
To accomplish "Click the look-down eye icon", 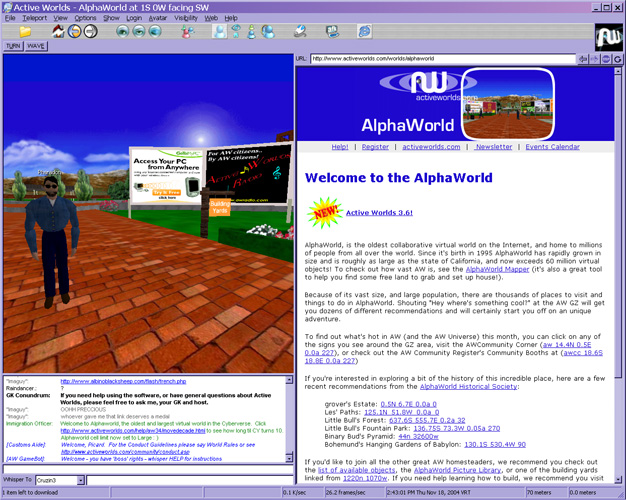I will pyautogui.click(x=155, y=32).
